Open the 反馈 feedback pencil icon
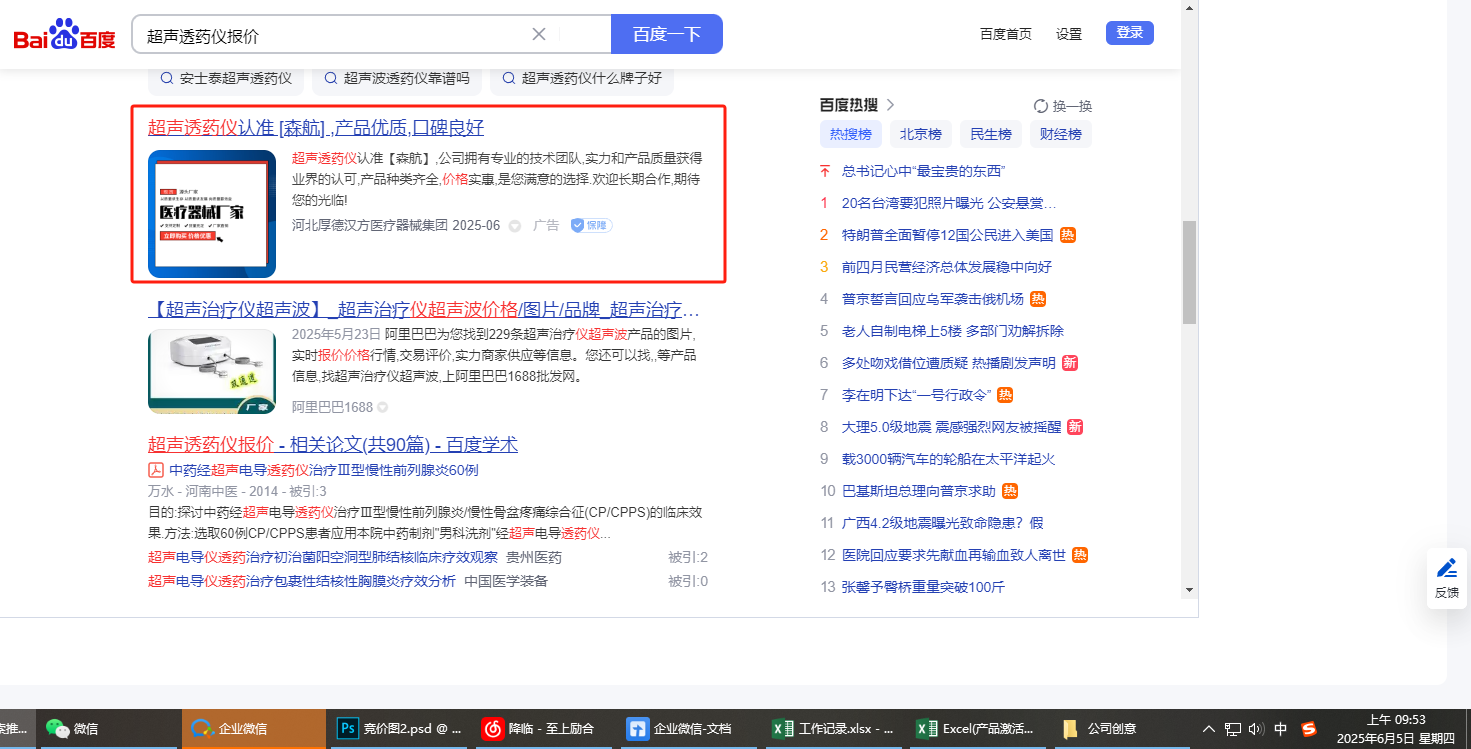 coord(1446,570)
